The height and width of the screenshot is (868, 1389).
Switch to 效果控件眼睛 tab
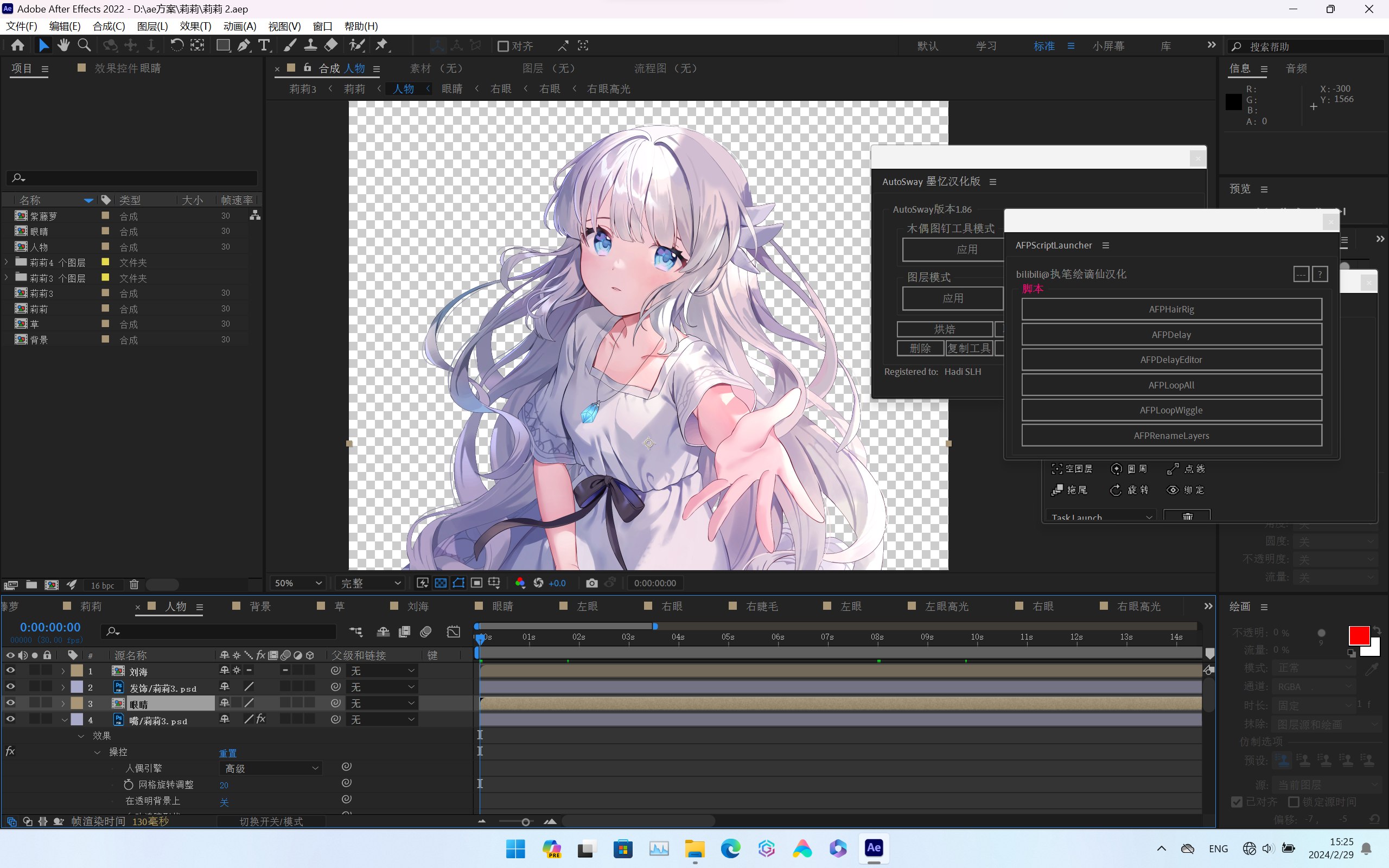(x=127, y=68)
